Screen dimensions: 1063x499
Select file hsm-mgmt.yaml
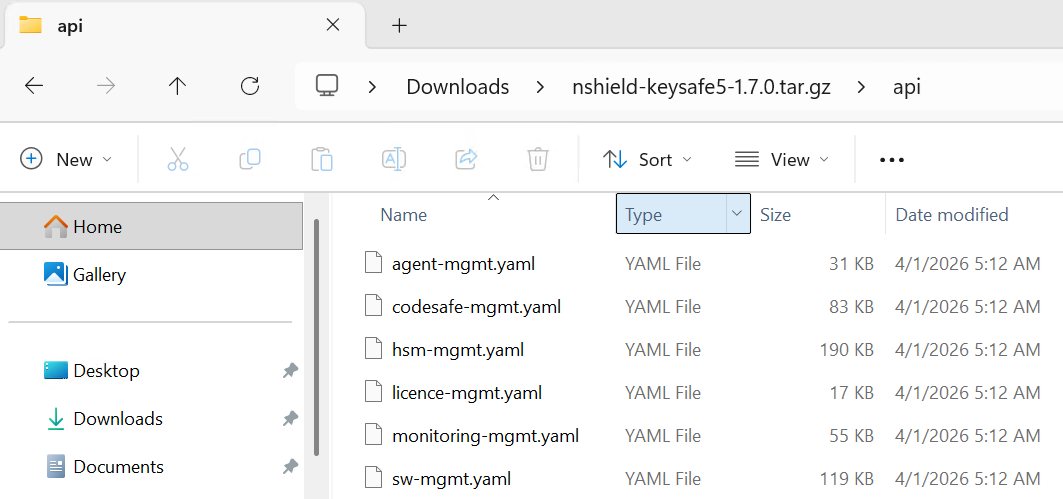click(x=458, y=350)
